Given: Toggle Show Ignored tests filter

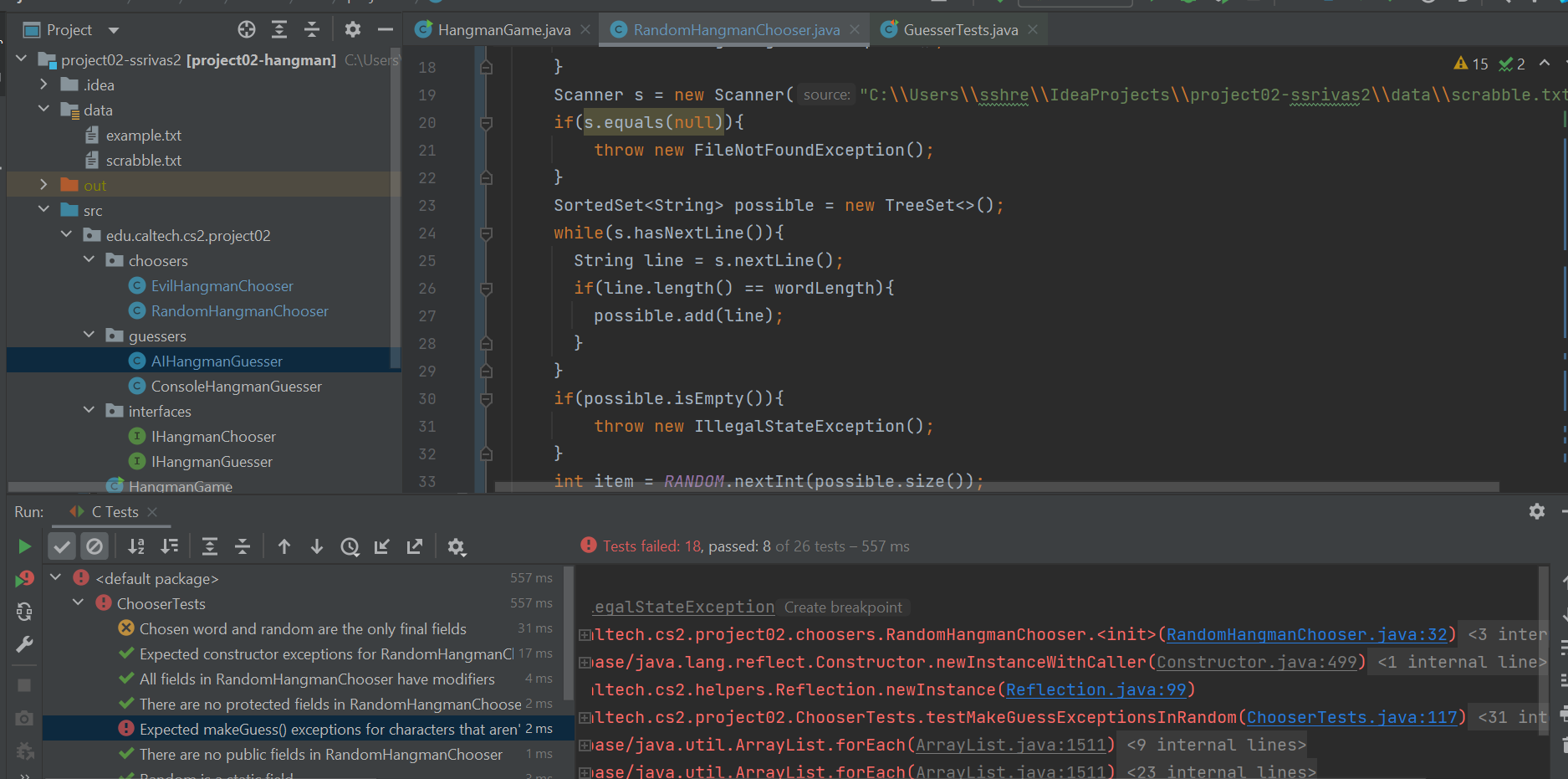Looking at the screenshot, I should click(94, 546).
